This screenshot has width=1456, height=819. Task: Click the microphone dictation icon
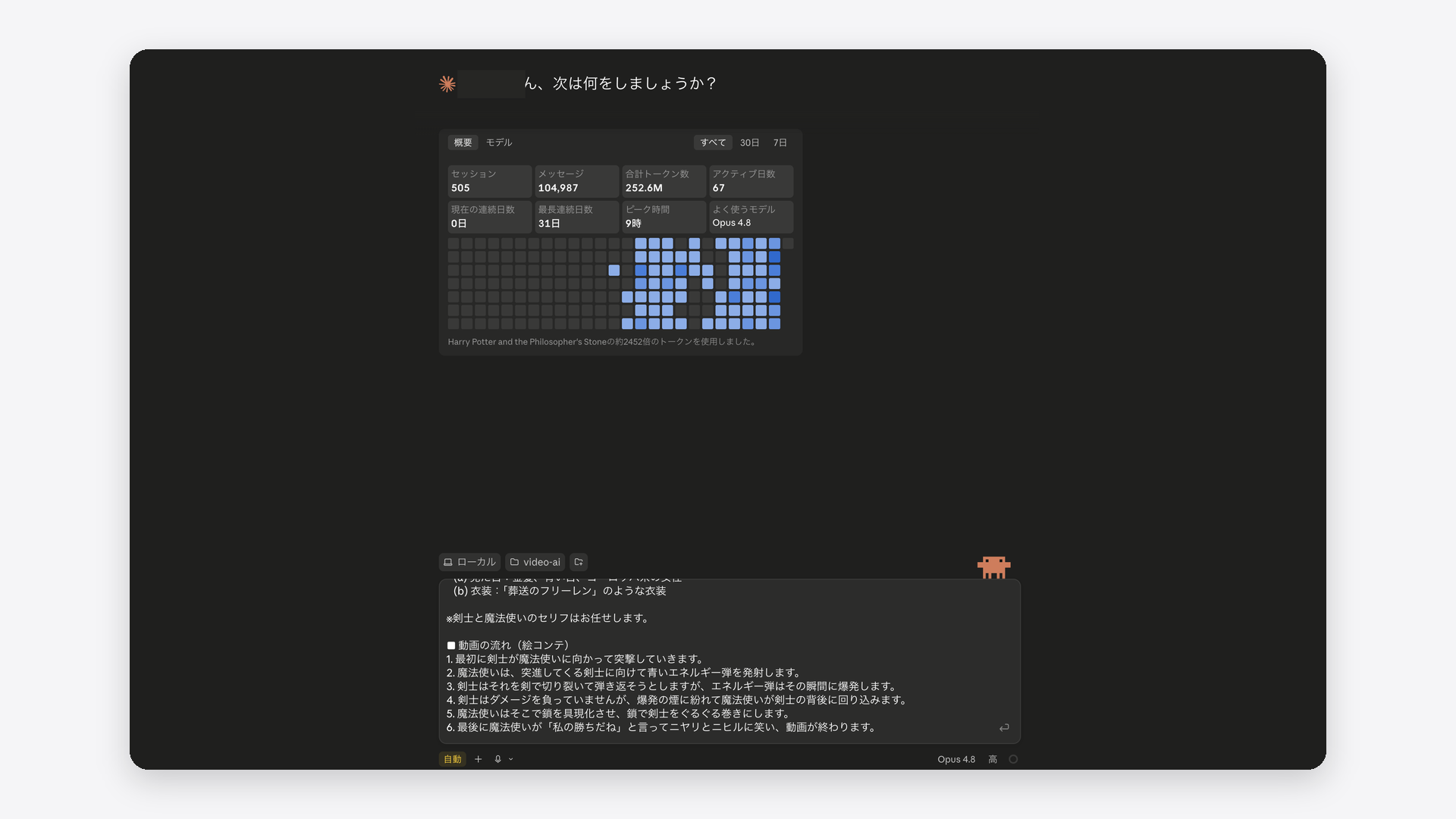(x=498, y=759)
